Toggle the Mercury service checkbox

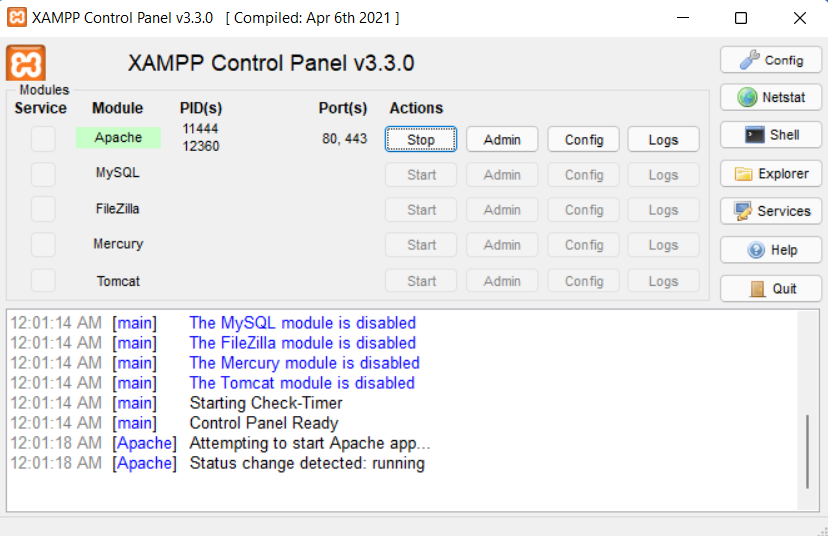43,245
